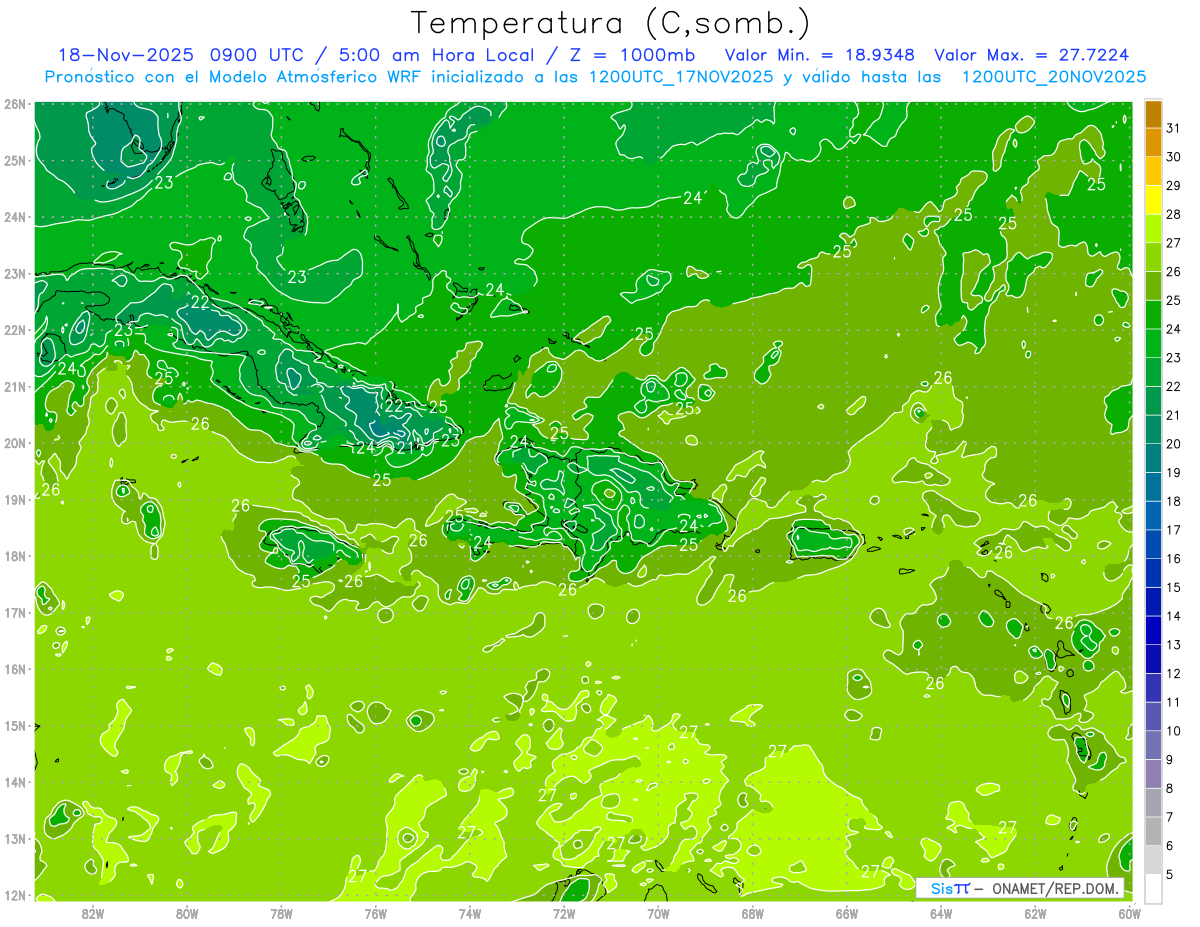
Task: Click the '1200UTC_20NOV2025' valid-until time
Action: (x=1053, y=77)
